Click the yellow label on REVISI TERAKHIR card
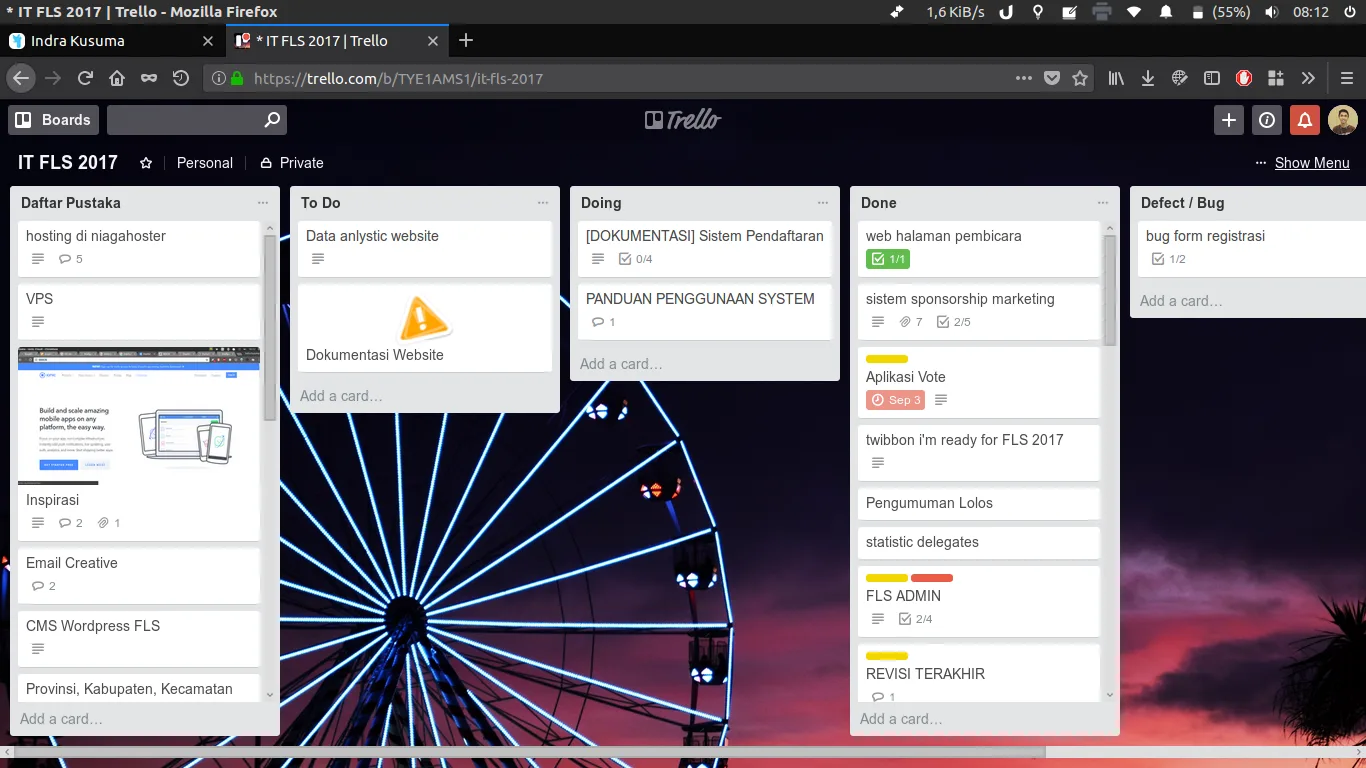1366x768 pixels. (887, 656)
